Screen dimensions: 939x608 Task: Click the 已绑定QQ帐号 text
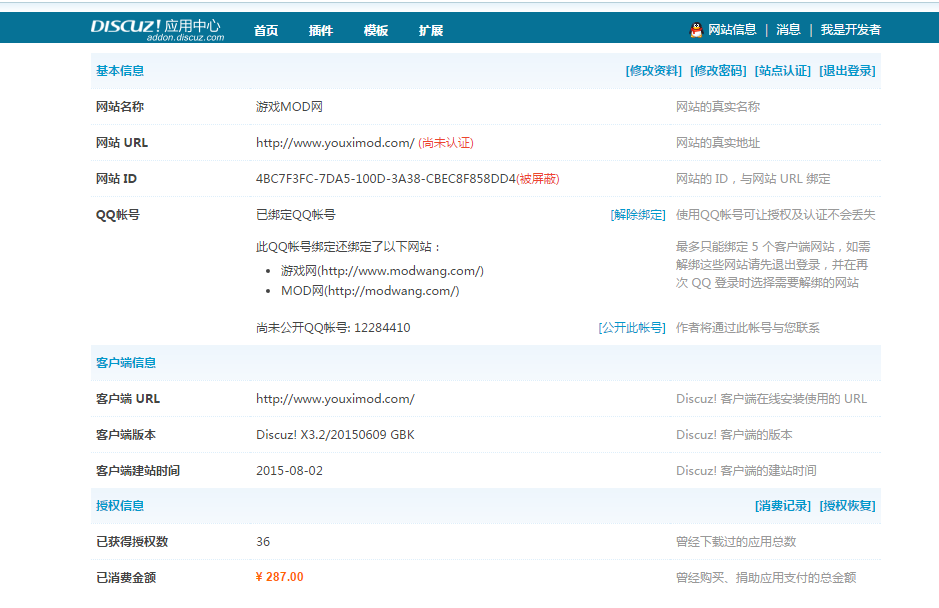(x=296, y=215)
